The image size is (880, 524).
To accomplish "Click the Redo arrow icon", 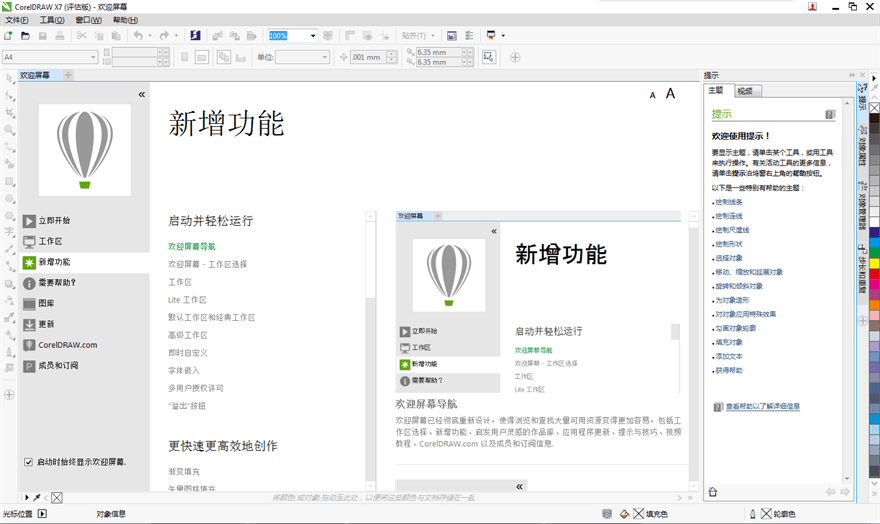I will point(164,35).
